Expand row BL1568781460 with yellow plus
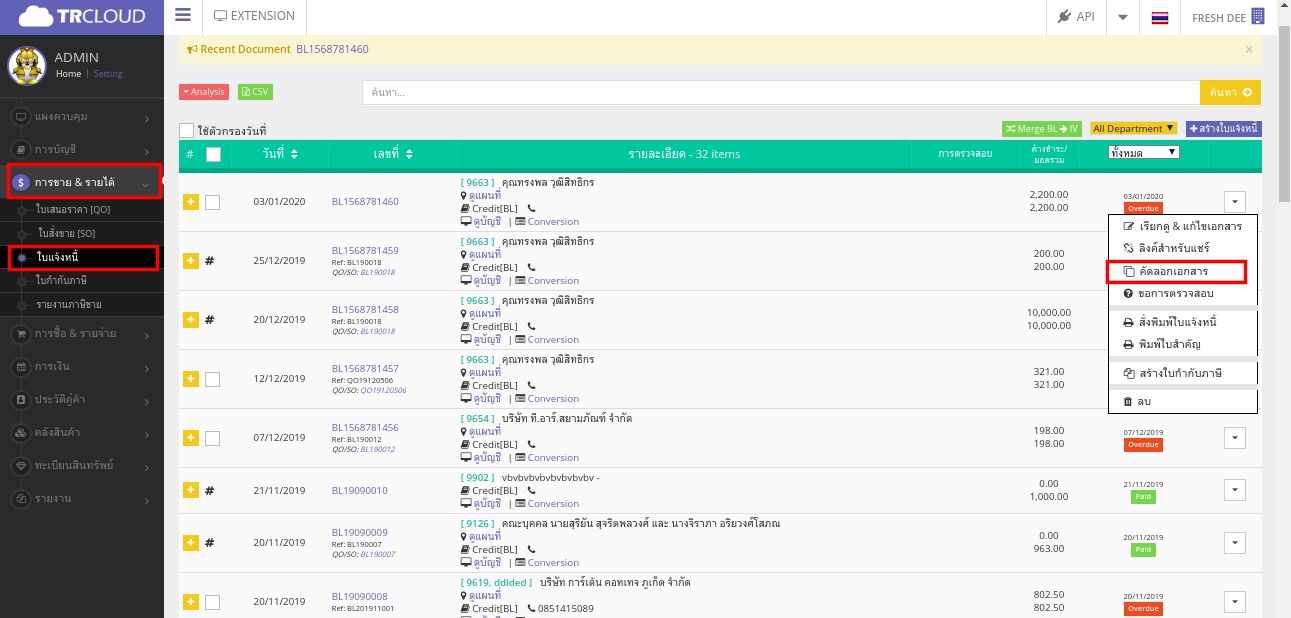This screenshot has height=618, width=1291. 191,202
